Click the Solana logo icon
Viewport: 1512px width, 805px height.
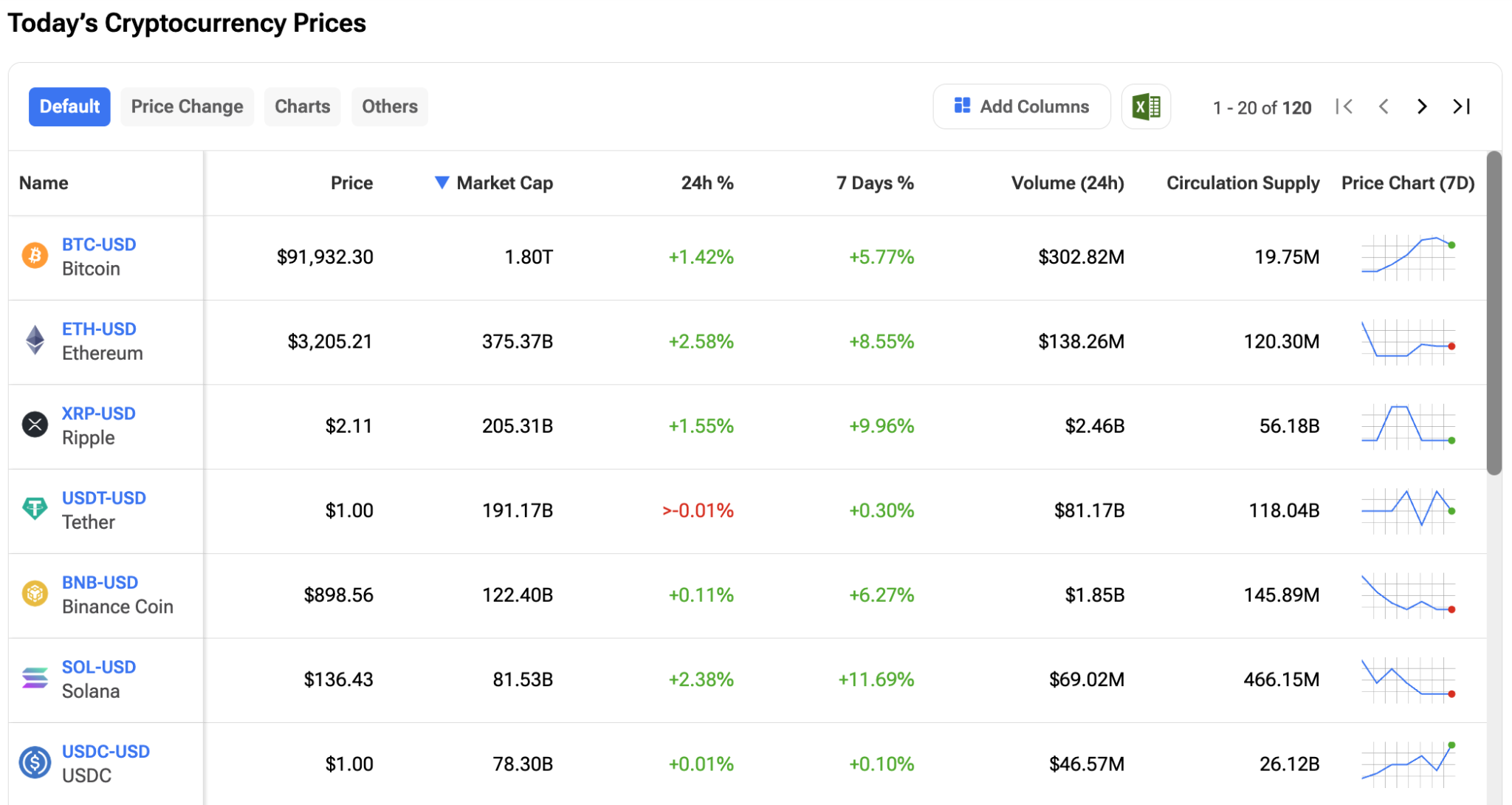point(35,678)
